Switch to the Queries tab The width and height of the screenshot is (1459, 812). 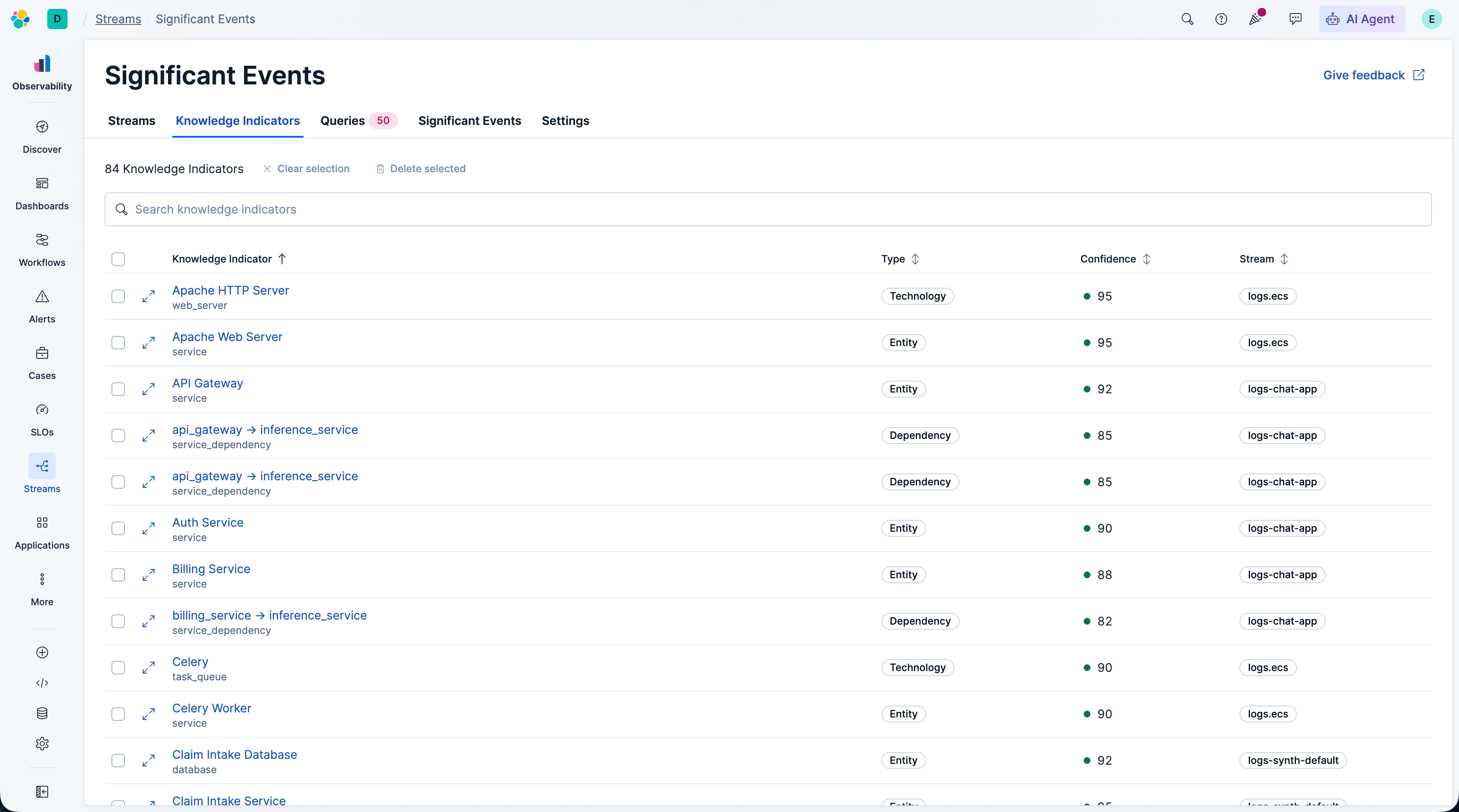tap(358, 121)
